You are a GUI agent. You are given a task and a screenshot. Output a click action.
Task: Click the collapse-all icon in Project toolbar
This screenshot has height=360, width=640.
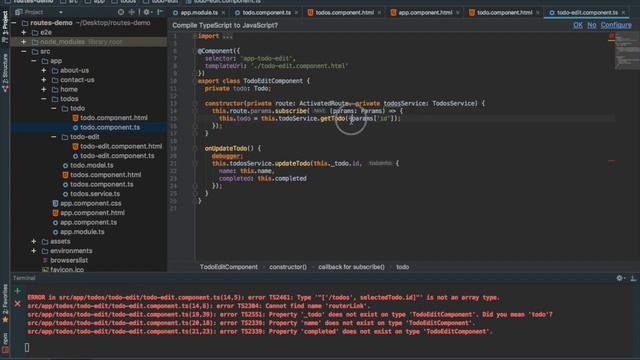[131, 12]
